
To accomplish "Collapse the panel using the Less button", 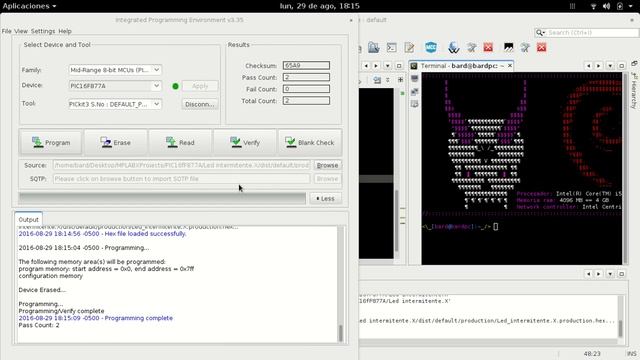I will click(x=325, y=198).
